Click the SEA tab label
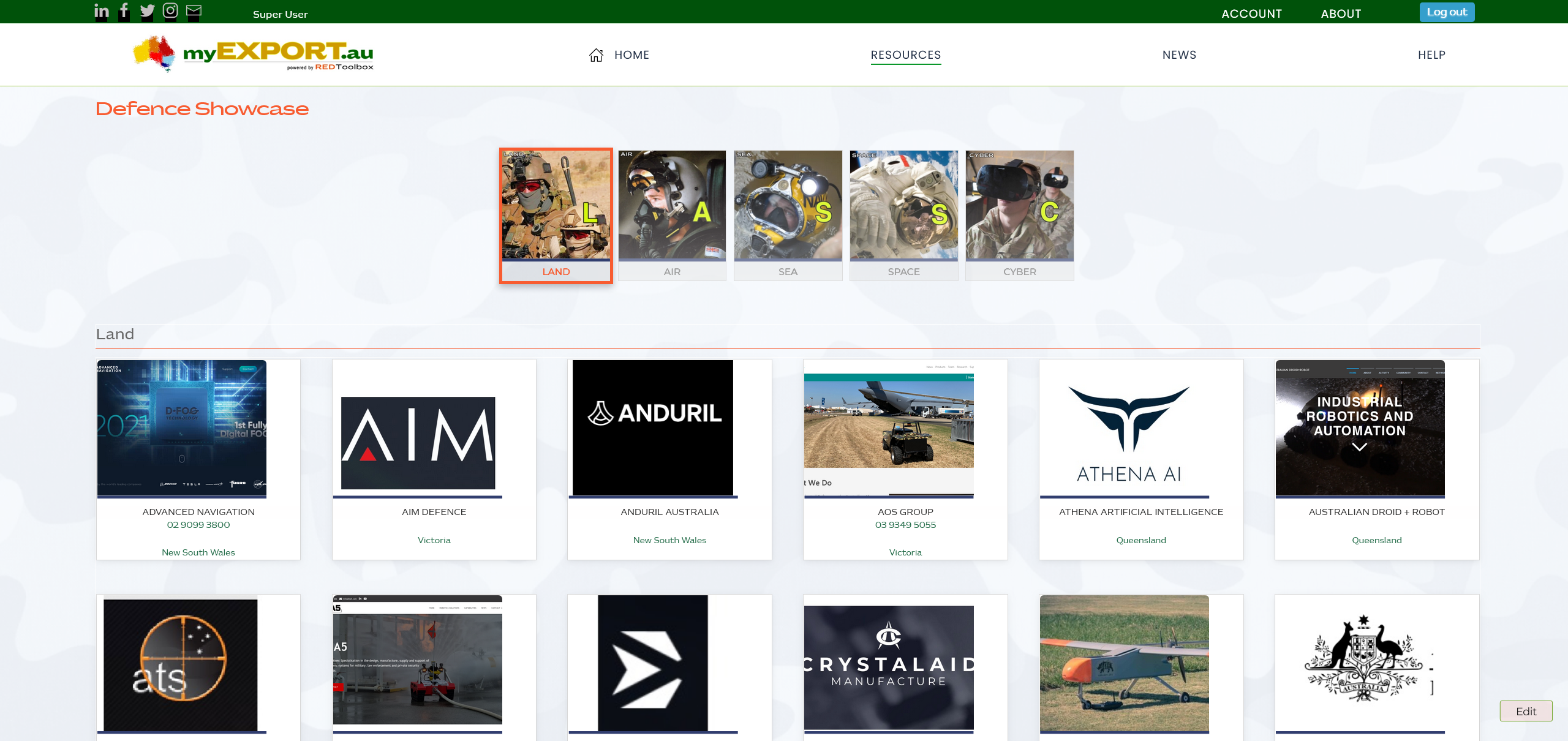1568x741 pixels. pyautogui.click(x=788, y=271)
